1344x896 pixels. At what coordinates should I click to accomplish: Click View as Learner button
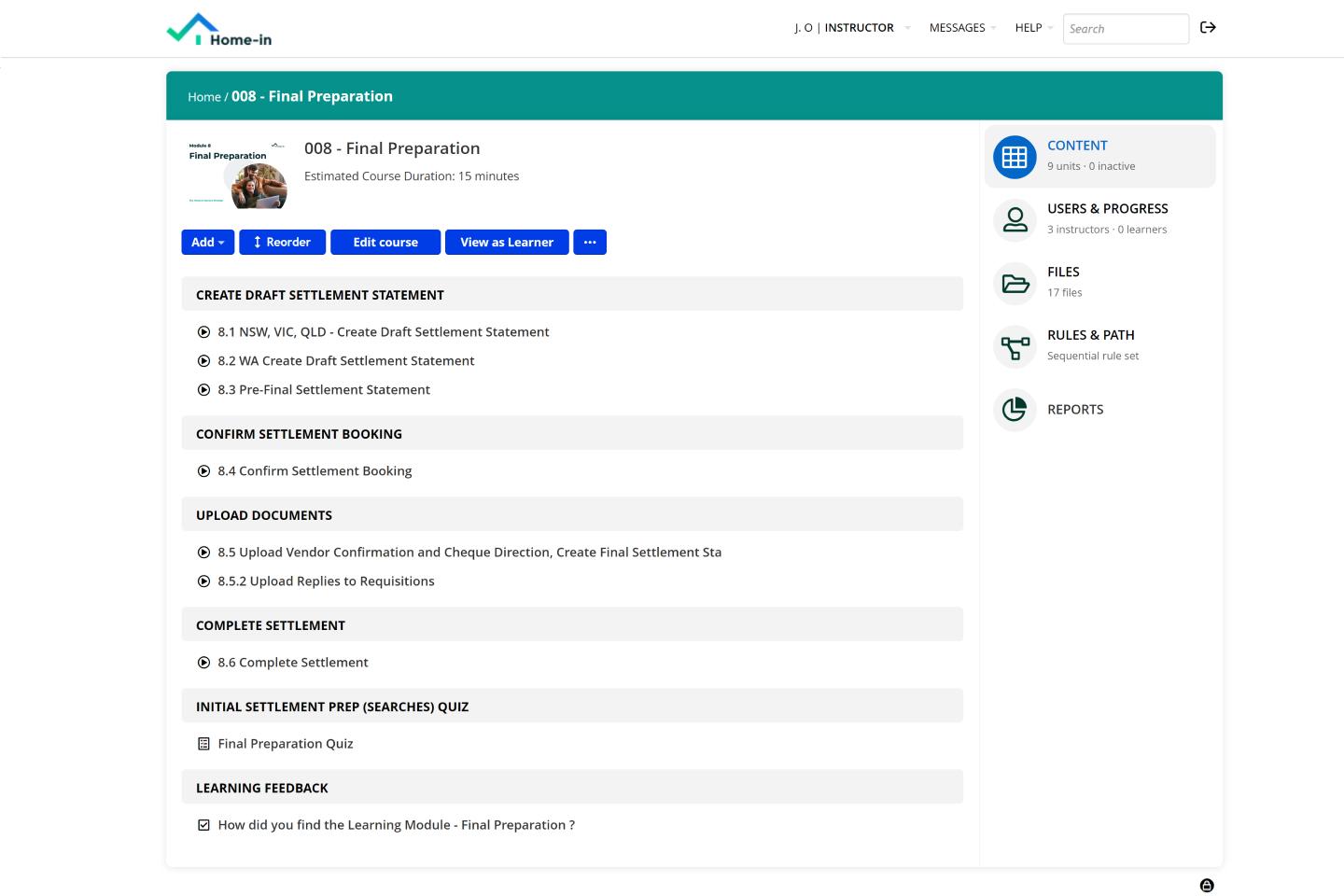507,243
